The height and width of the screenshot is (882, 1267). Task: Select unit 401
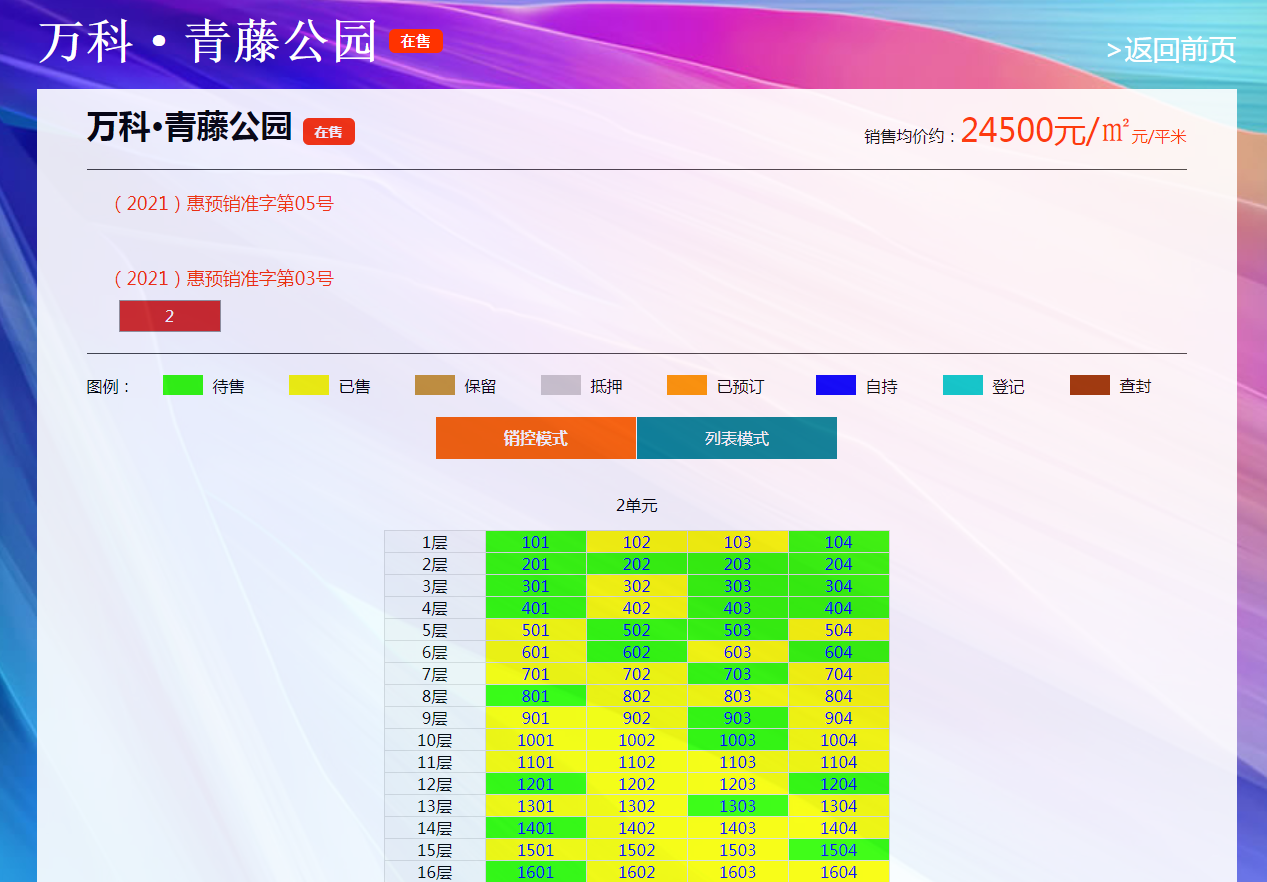click(x=536, y=608)
